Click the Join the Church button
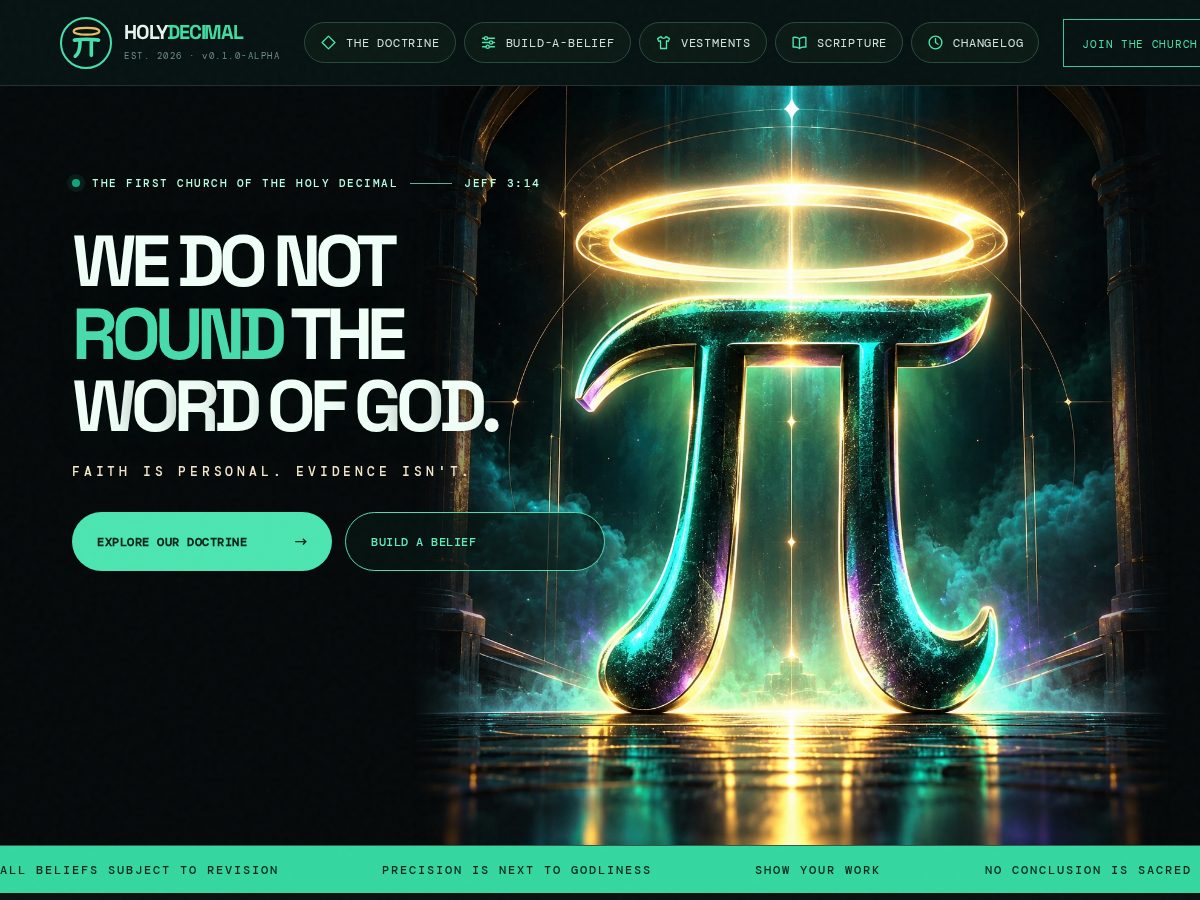The width and height of the screenshot is (1200, 900). click(1132, 43)
